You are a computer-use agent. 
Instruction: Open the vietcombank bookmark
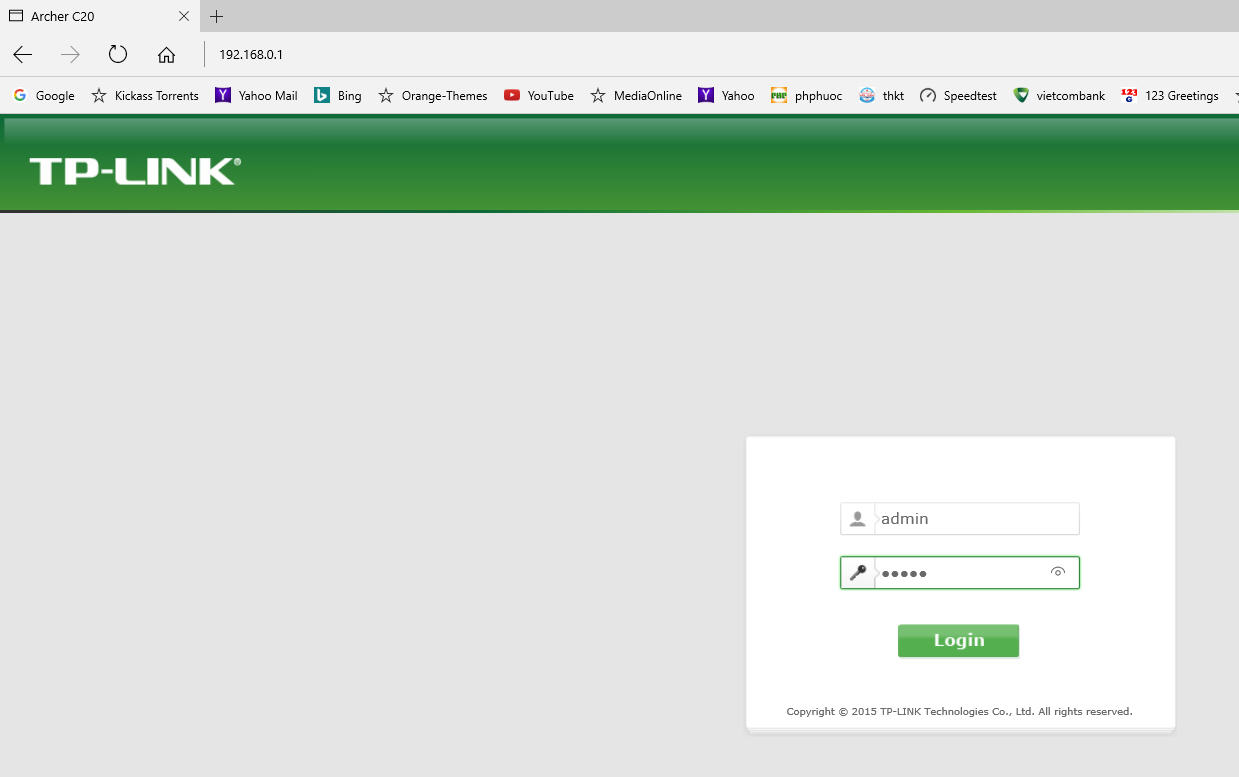[1059, 96]
